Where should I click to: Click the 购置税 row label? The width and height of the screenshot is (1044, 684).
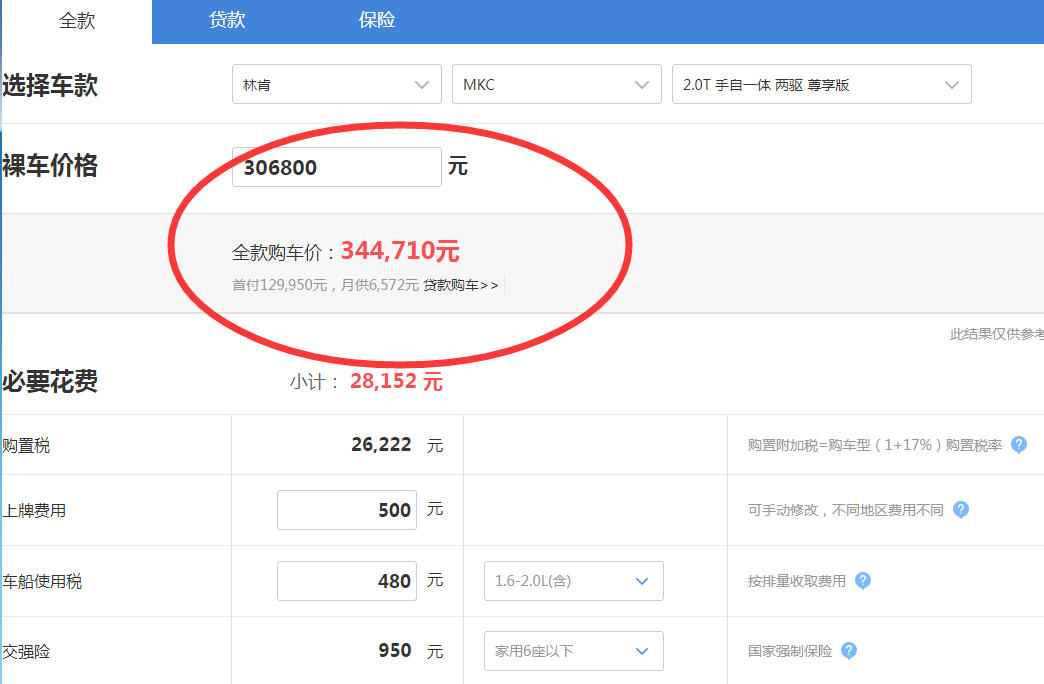26,446
